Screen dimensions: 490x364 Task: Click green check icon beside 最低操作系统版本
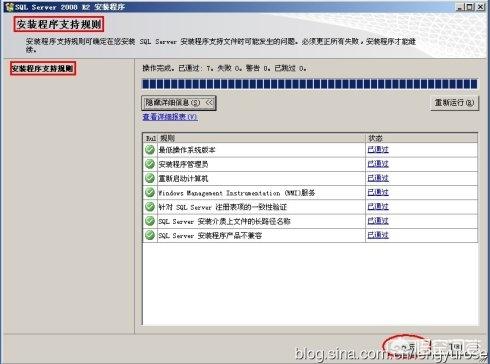[150, 150]
